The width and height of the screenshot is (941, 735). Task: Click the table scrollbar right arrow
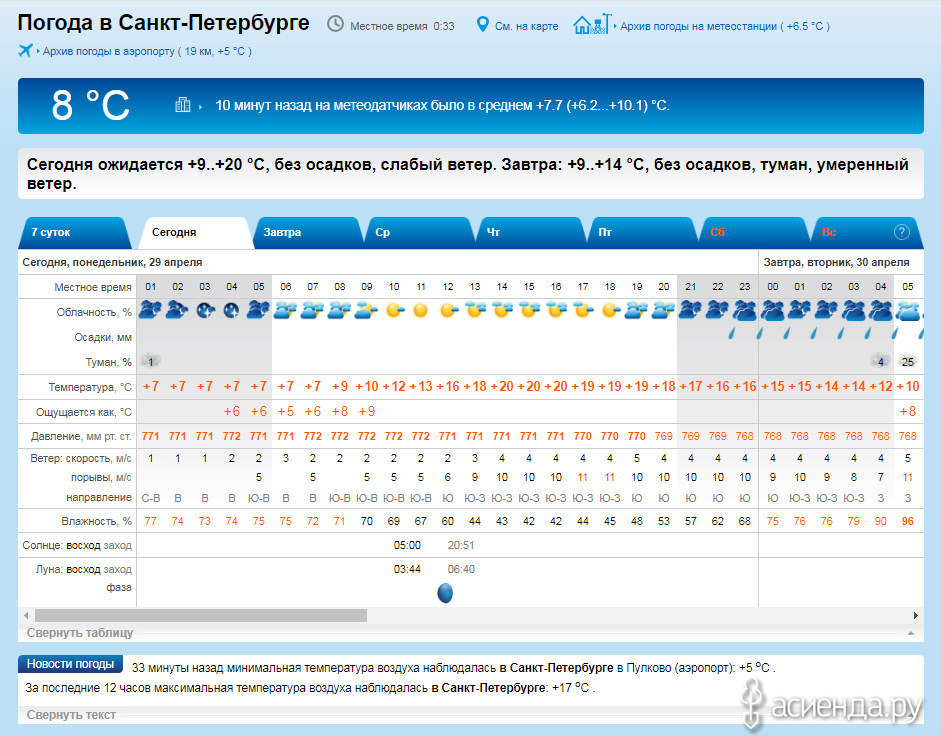pyautogui.click(x=915, y=615)
